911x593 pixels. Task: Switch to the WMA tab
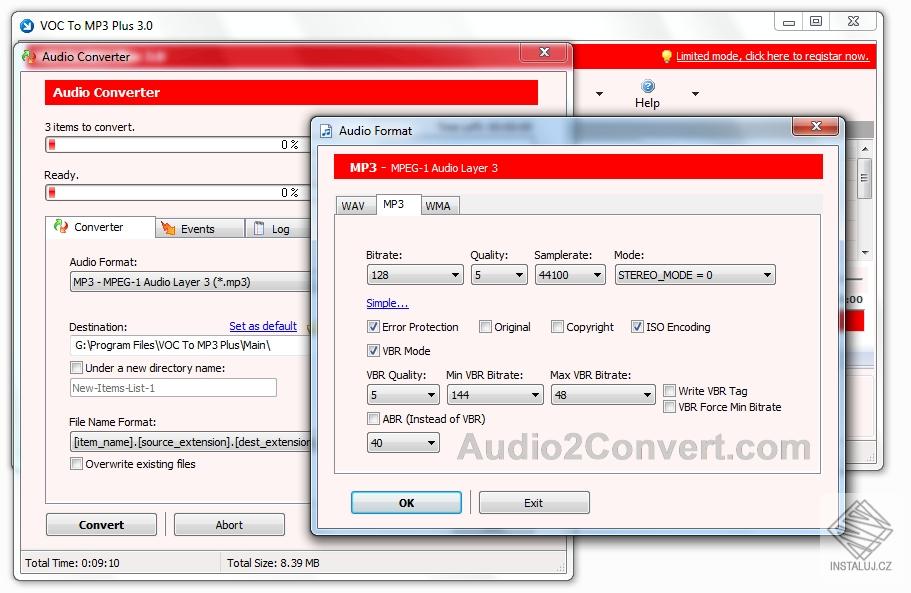click(x=438, y=206)
